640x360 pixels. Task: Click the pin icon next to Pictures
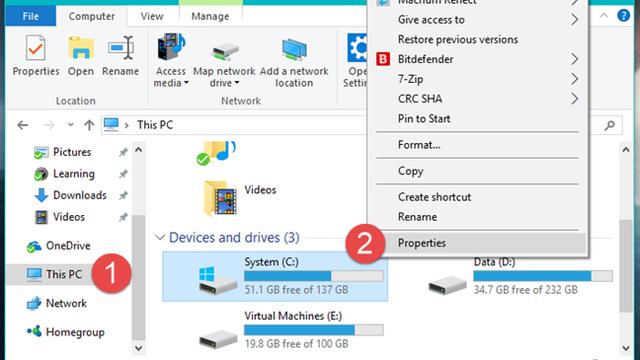[x=123, y=152]
